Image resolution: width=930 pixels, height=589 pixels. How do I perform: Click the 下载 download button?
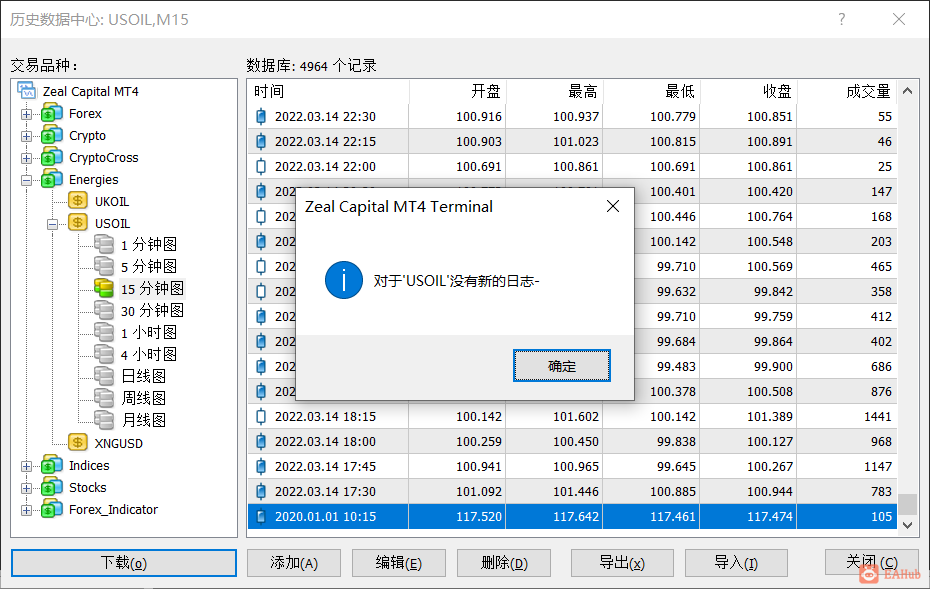[x=123, y=562]
